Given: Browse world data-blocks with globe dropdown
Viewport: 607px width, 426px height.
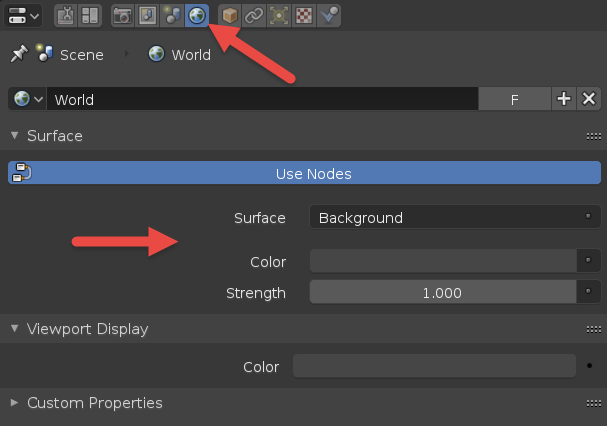Looking at the screenshot, I should [x=27, y=99].
